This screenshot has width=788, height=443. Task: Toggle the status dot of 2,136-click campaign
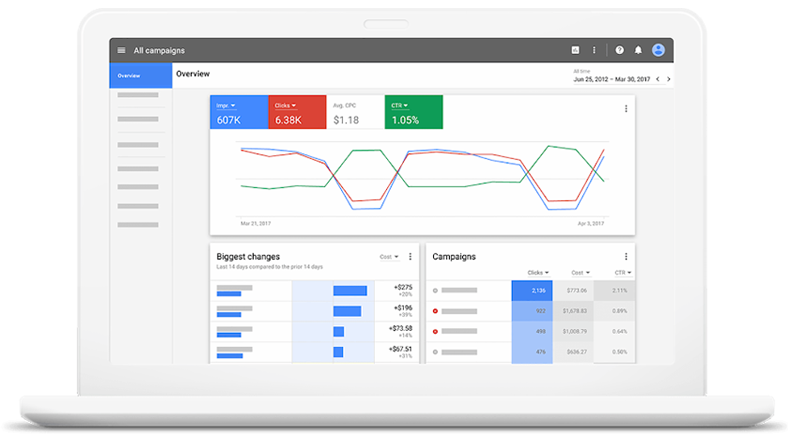point(435,291)
